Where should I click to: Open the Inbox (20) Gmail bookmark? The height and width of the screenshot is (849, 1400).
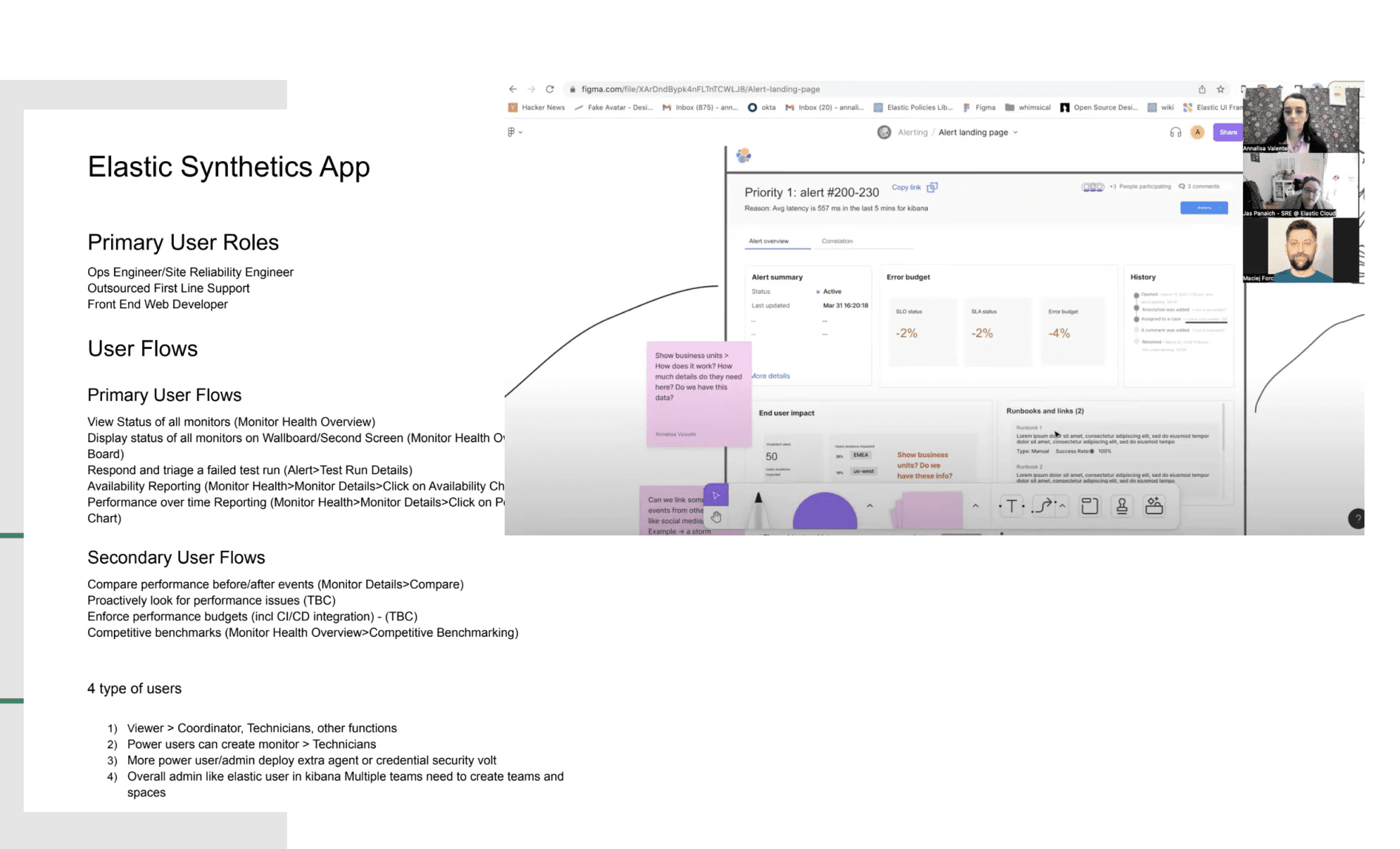(824, 107)
